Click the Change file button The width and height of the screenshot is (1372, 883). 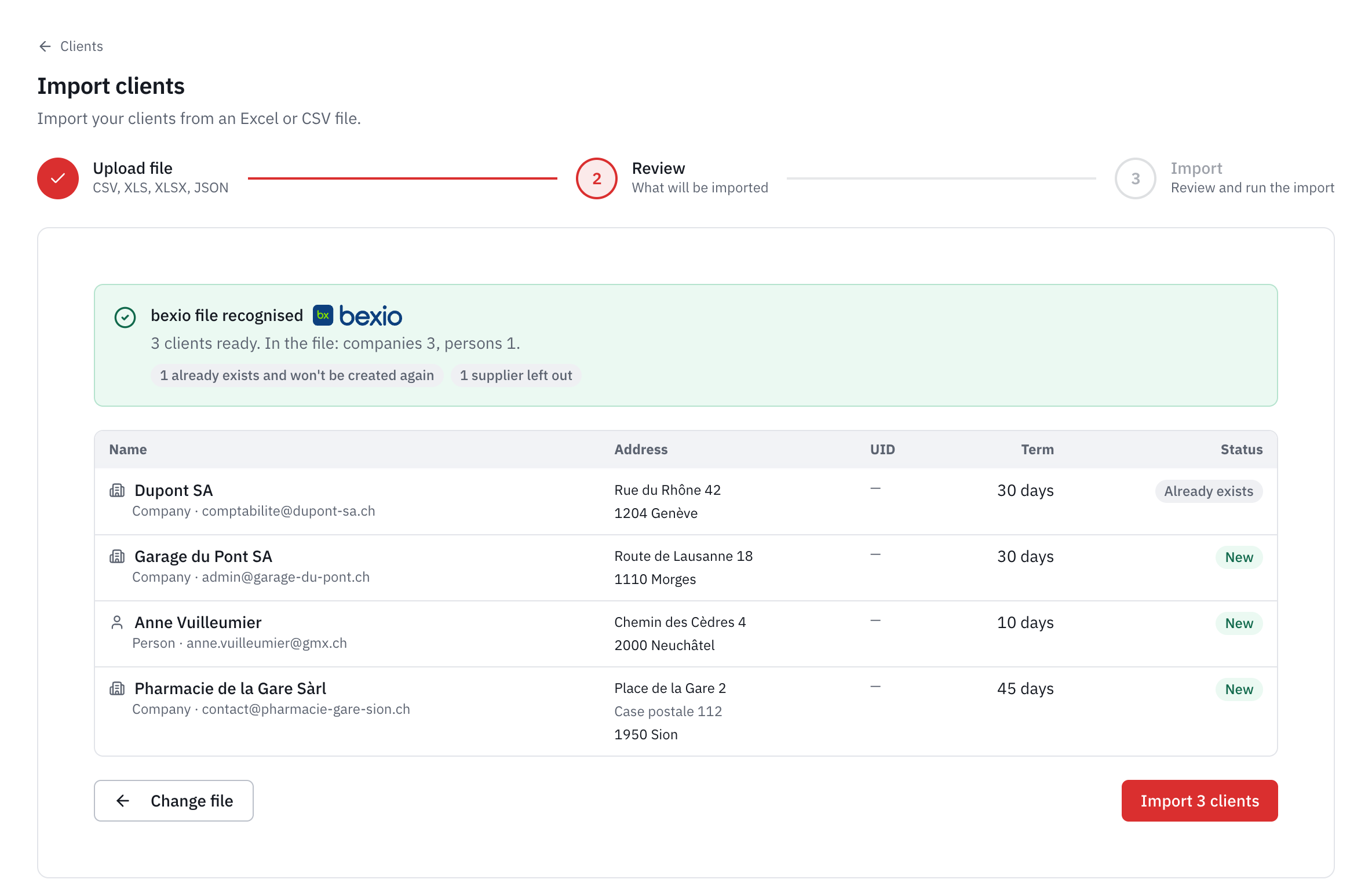(174, 801)
